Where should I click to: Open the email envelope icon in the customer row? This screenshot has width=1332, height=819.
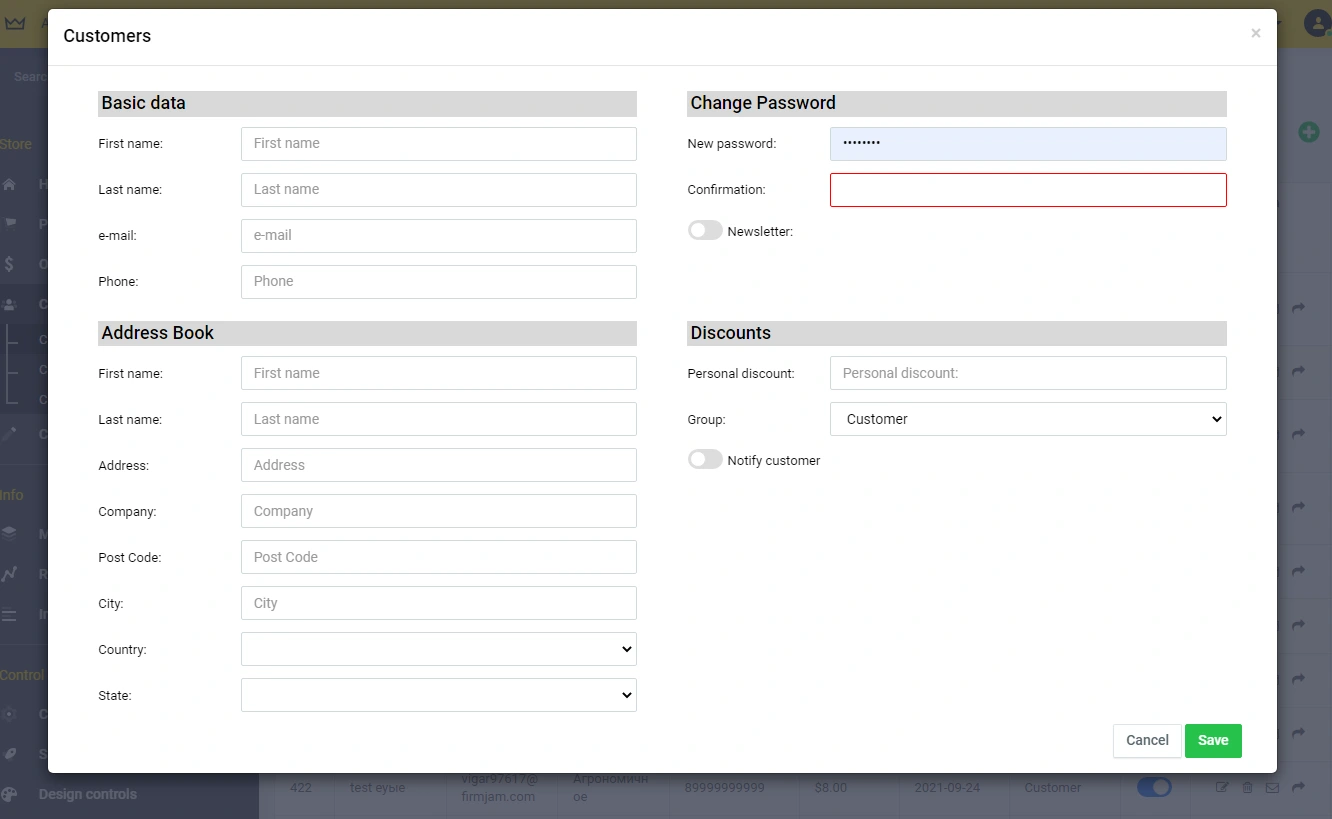coord(1272,787)
